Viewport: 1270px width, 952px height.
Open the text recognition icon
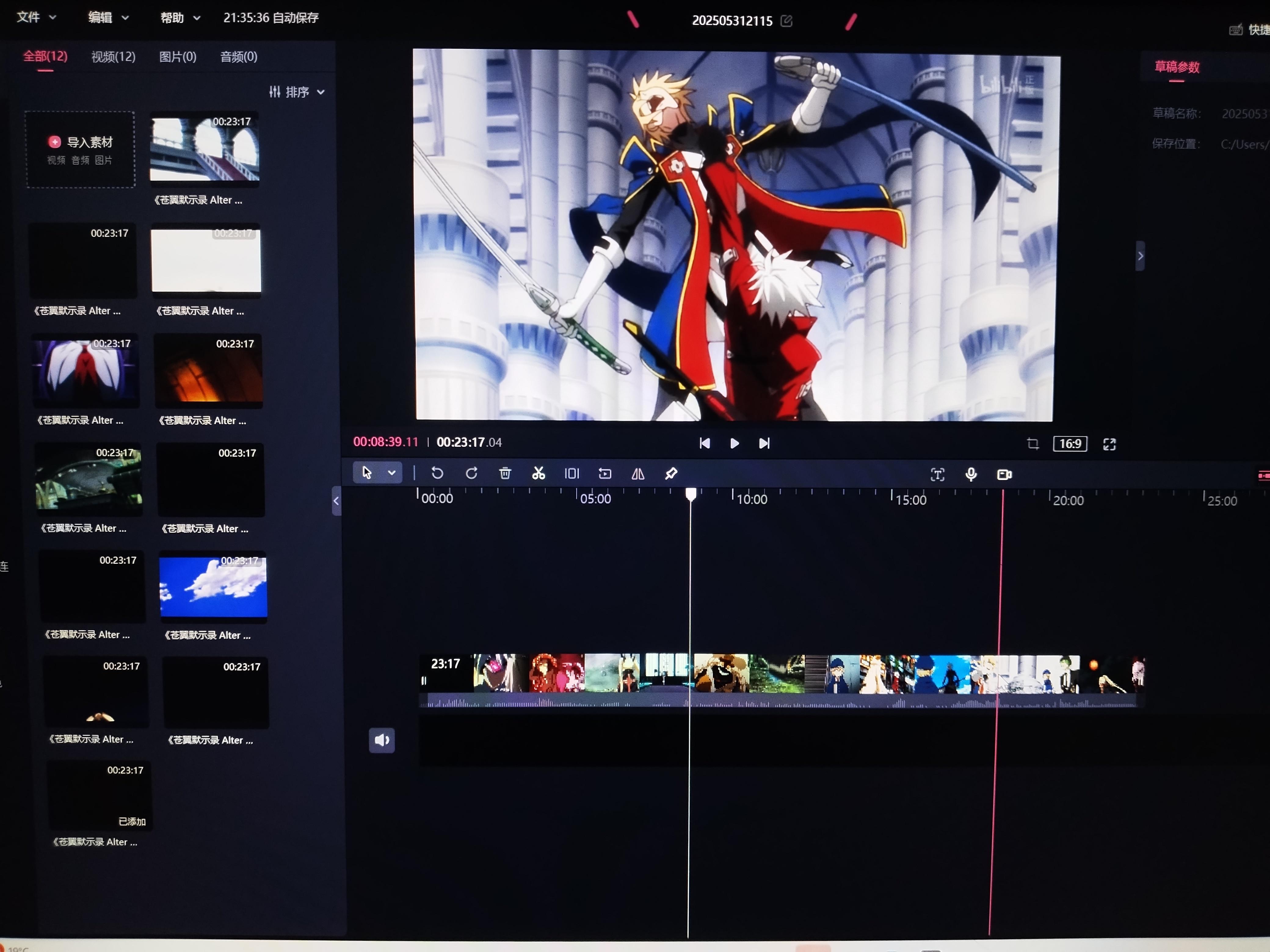938,474
